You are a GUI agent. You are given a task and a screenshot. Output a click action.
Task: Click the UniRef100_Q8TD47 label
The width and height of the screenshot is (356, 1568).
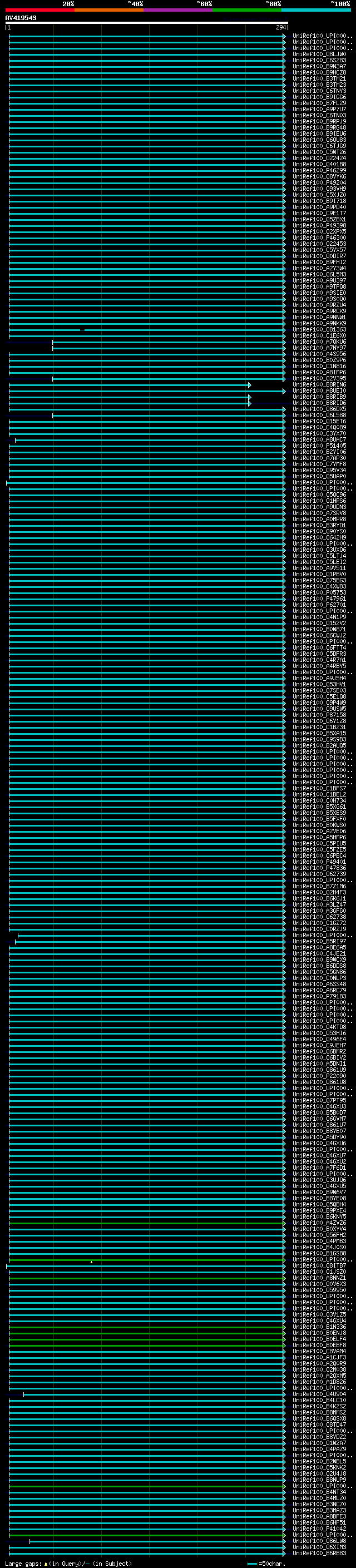click(x=319, y=1424)
